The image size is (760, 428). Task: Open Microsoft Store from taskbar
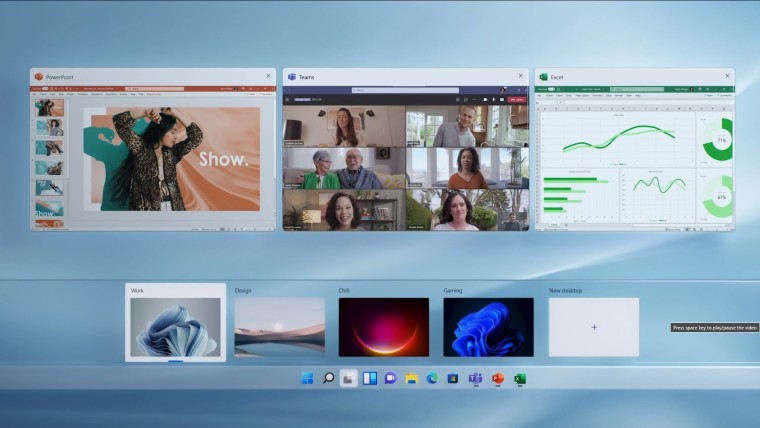pyautogui.click(x=453, y=379)
